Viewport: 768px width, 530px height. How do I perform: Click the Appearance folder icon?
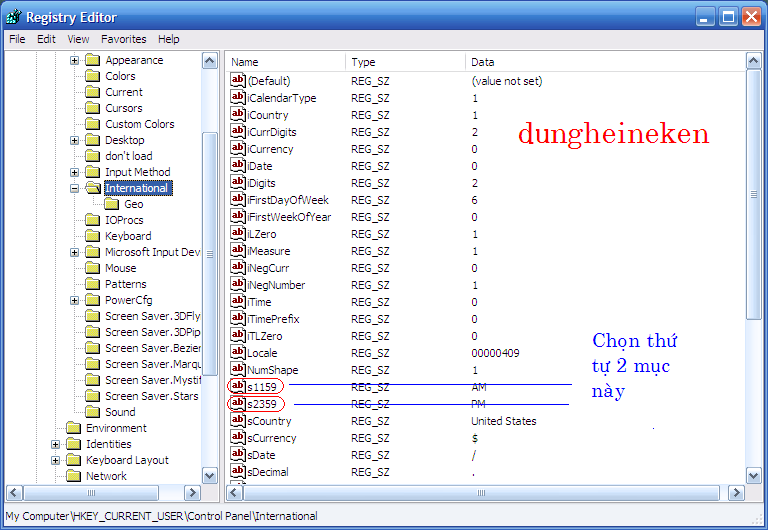[x=93, y=60]
